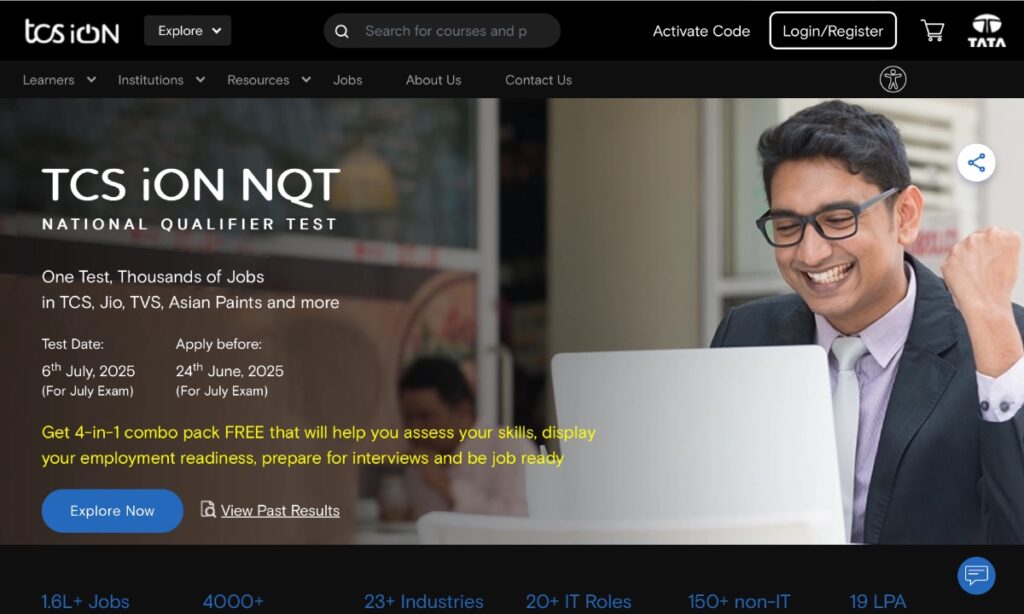Focus the course search field

coord(442,31)
